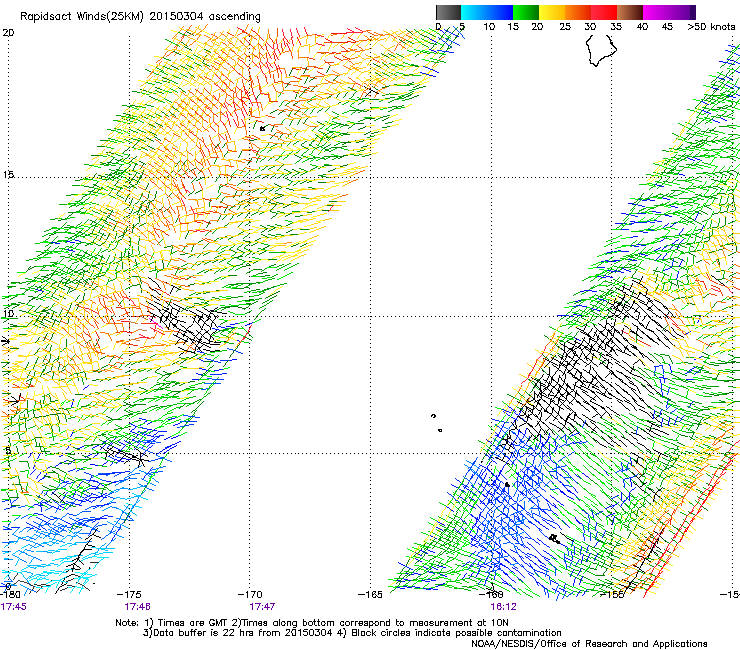The image size is (740, 650).
Task: Click the blue 10-15 knots legend swatch
Action: (x=500, y=12)
